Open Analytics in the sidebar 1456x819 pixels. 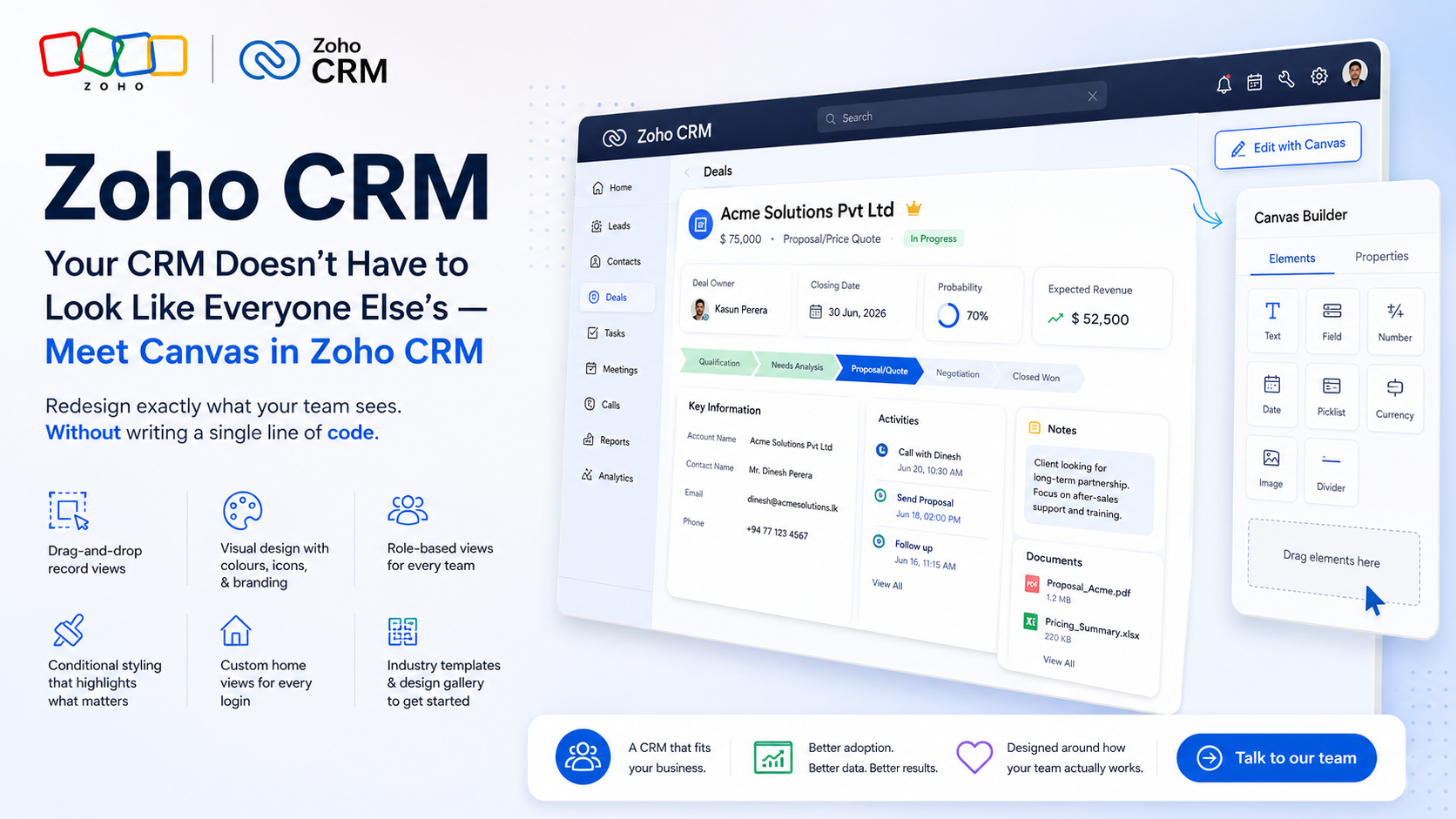coord(608,476)
